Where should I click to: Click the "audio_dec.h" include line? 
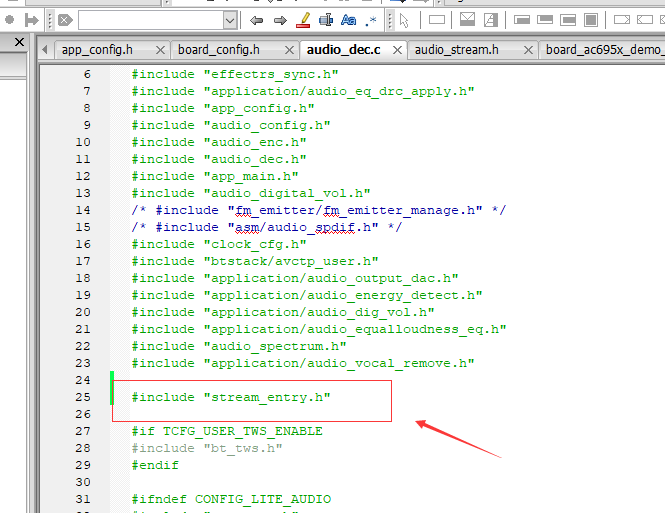click(x=219, y=159)
